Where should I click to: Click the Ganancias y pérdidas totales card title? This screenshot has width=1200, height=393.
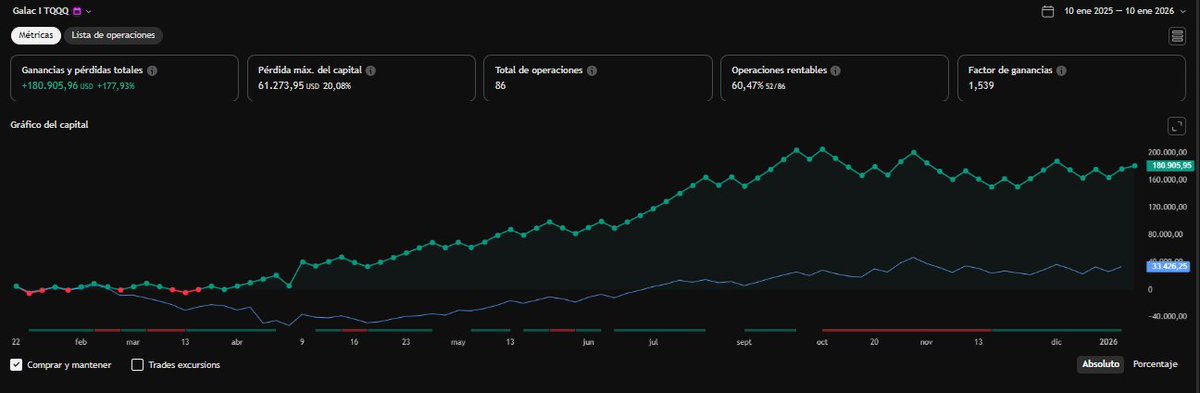click(82, 71)
